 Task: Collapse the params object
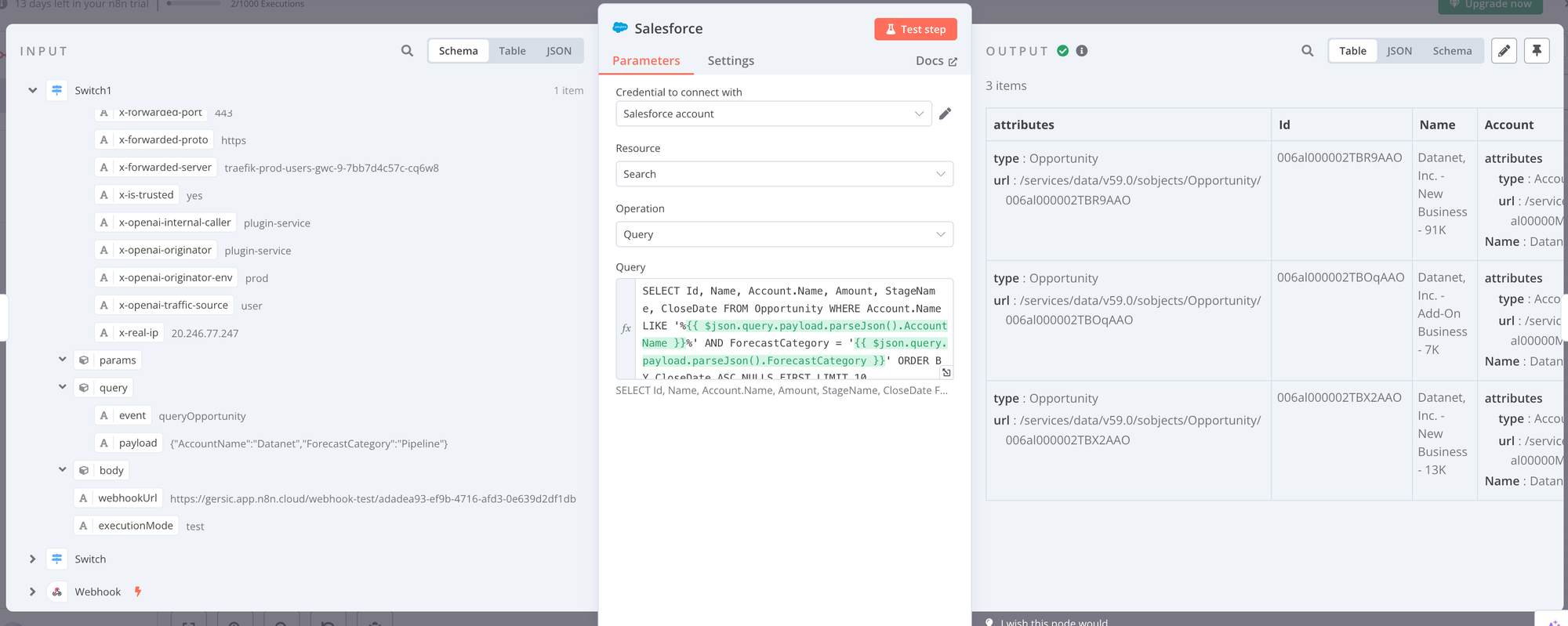point(63,360)
